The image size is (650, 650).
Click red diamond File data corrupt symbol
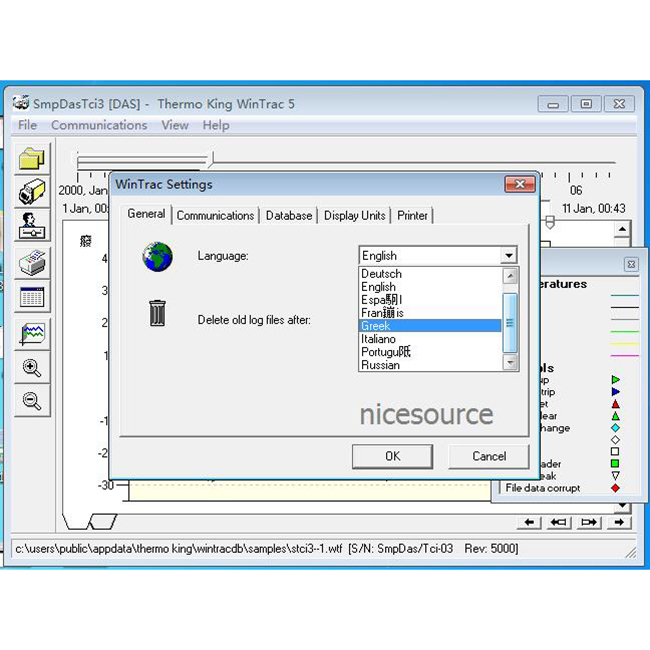click(615, 488)
